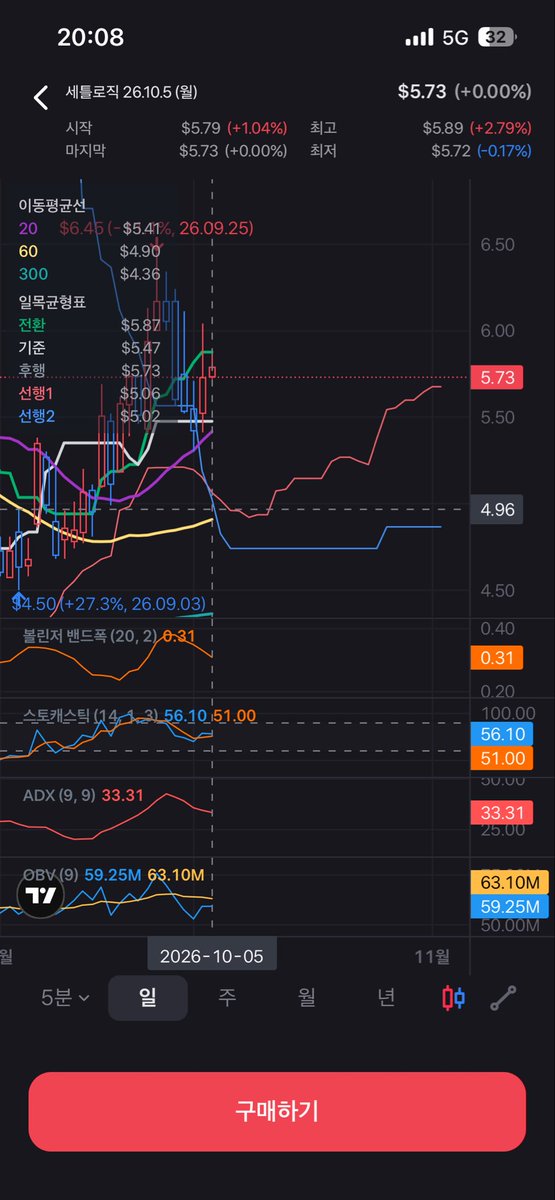Select the 일 daily tab
This screenshot has width=555, height=1200.
pos(147,997)
